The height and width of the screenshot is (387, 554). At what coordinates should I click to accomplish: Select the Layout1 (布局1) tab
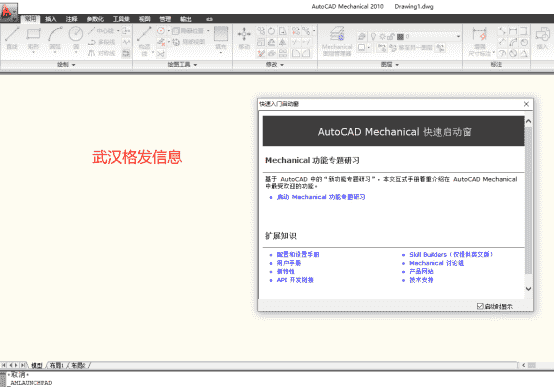point(57,365)
